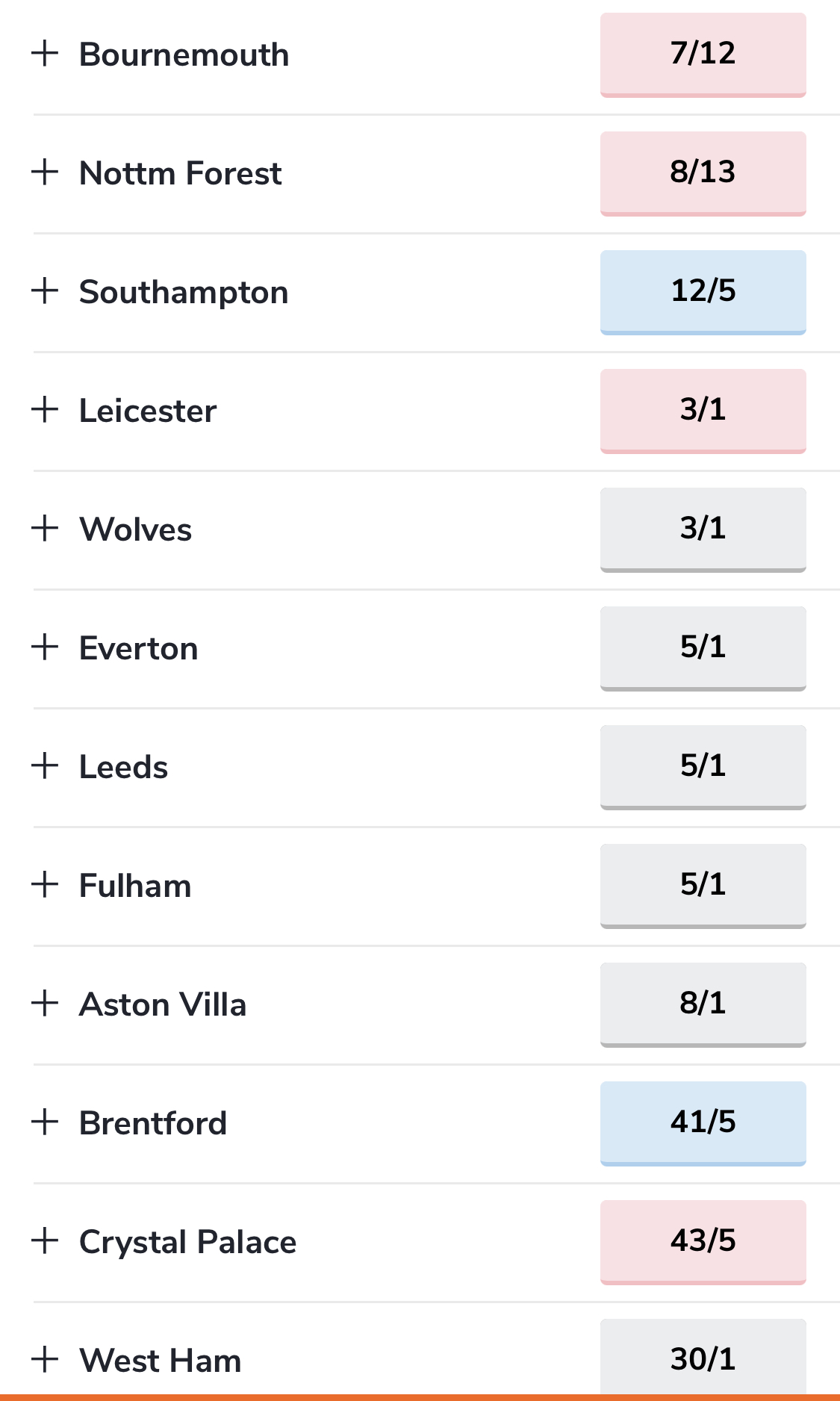This screenshot has width=840, height=1401.
Task: Open Southampton details via plus icon
Action: click(45, 291)
